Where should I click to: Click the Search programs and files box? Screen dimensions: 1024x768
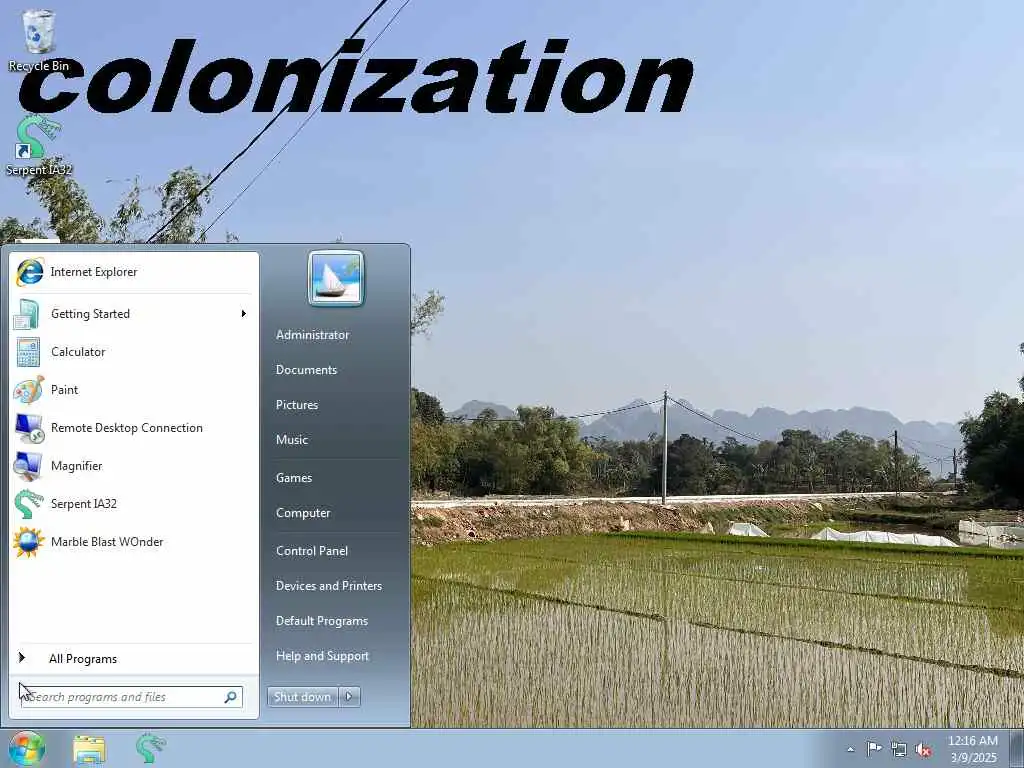(x=132, y=697)
